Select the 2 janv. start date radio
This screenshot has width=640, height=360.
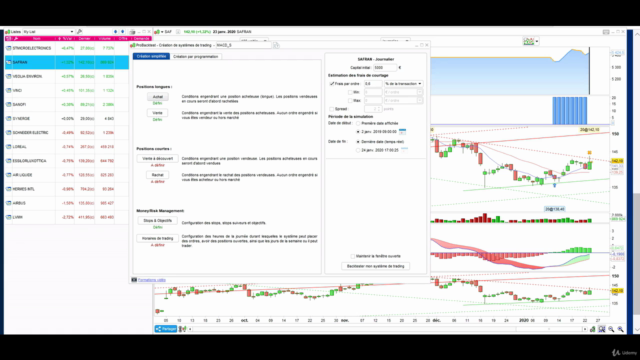pos(358,132)
